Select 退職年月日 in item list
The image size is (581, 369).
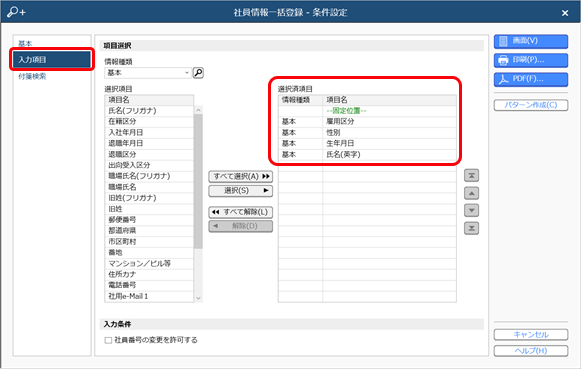pyautogui.click(x=149, y=143)
